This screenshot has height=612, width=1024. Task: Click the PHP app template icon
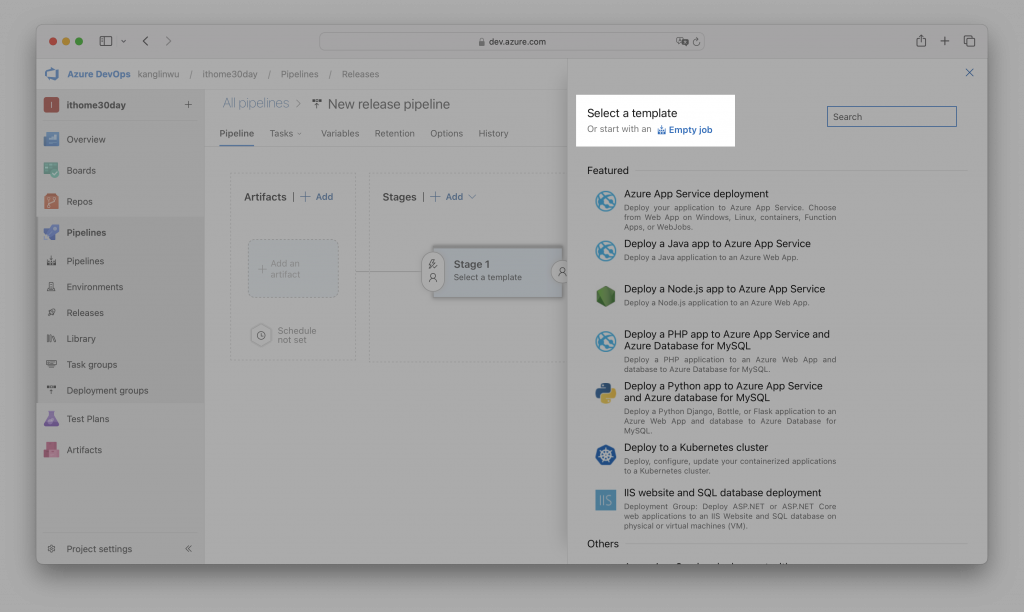click(x=605, y=341)
